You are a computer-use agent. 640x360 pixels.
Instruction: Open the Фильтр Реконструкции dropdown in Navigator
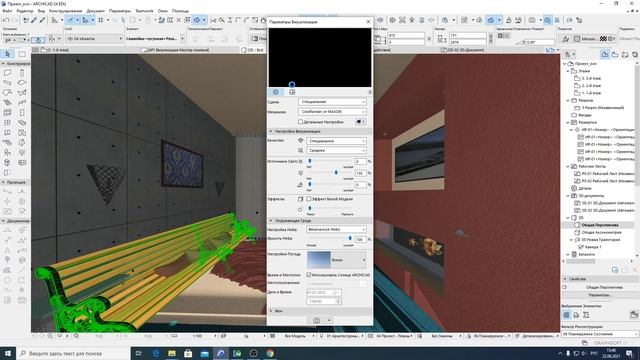[x=600, y=334]
